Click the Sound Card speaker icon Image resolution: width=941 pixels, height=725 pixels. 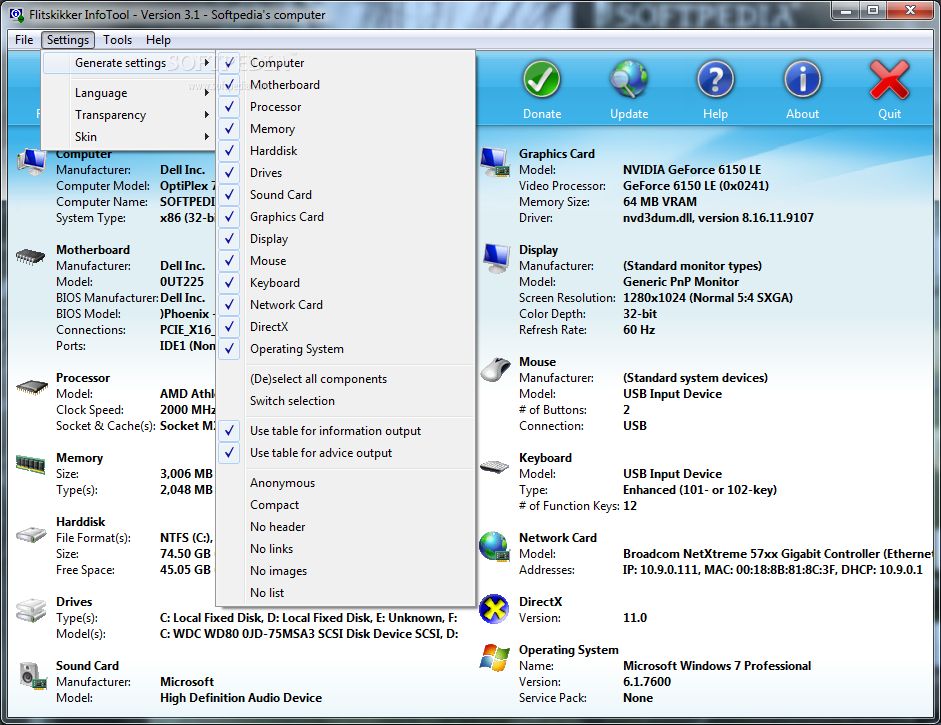tap(32, 675)
